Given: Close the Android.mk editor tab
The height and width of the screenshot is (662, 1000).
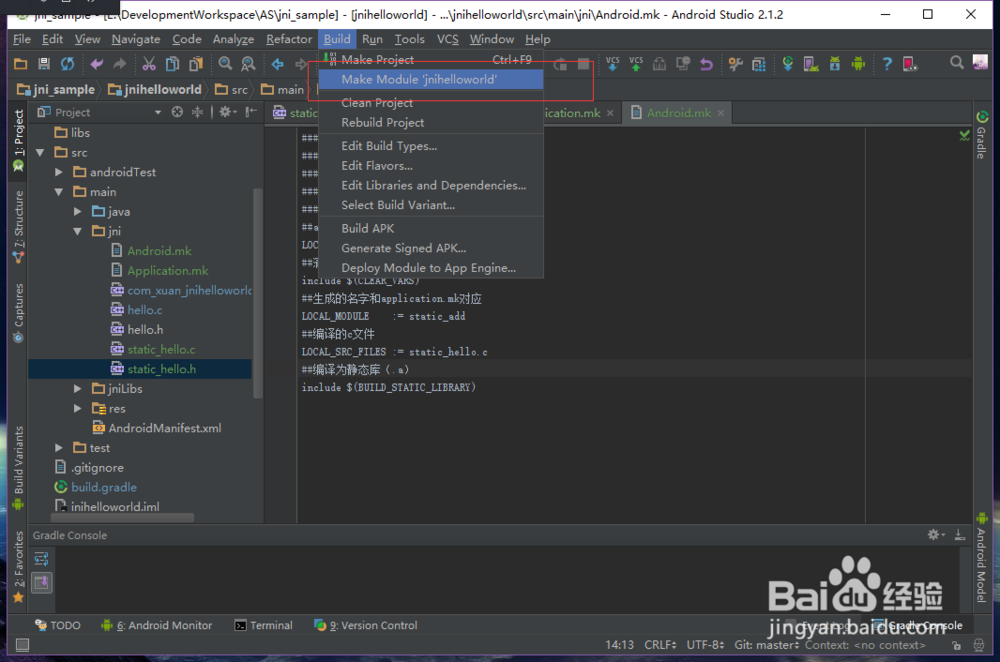Looking at the screenshot, I should (x=721, y=113).
